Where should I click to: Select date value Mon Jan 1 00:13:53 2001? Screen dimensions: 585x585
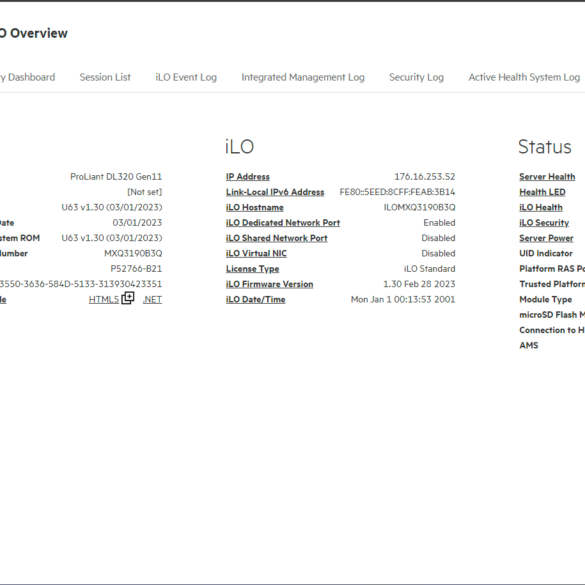tap(403, 300)
